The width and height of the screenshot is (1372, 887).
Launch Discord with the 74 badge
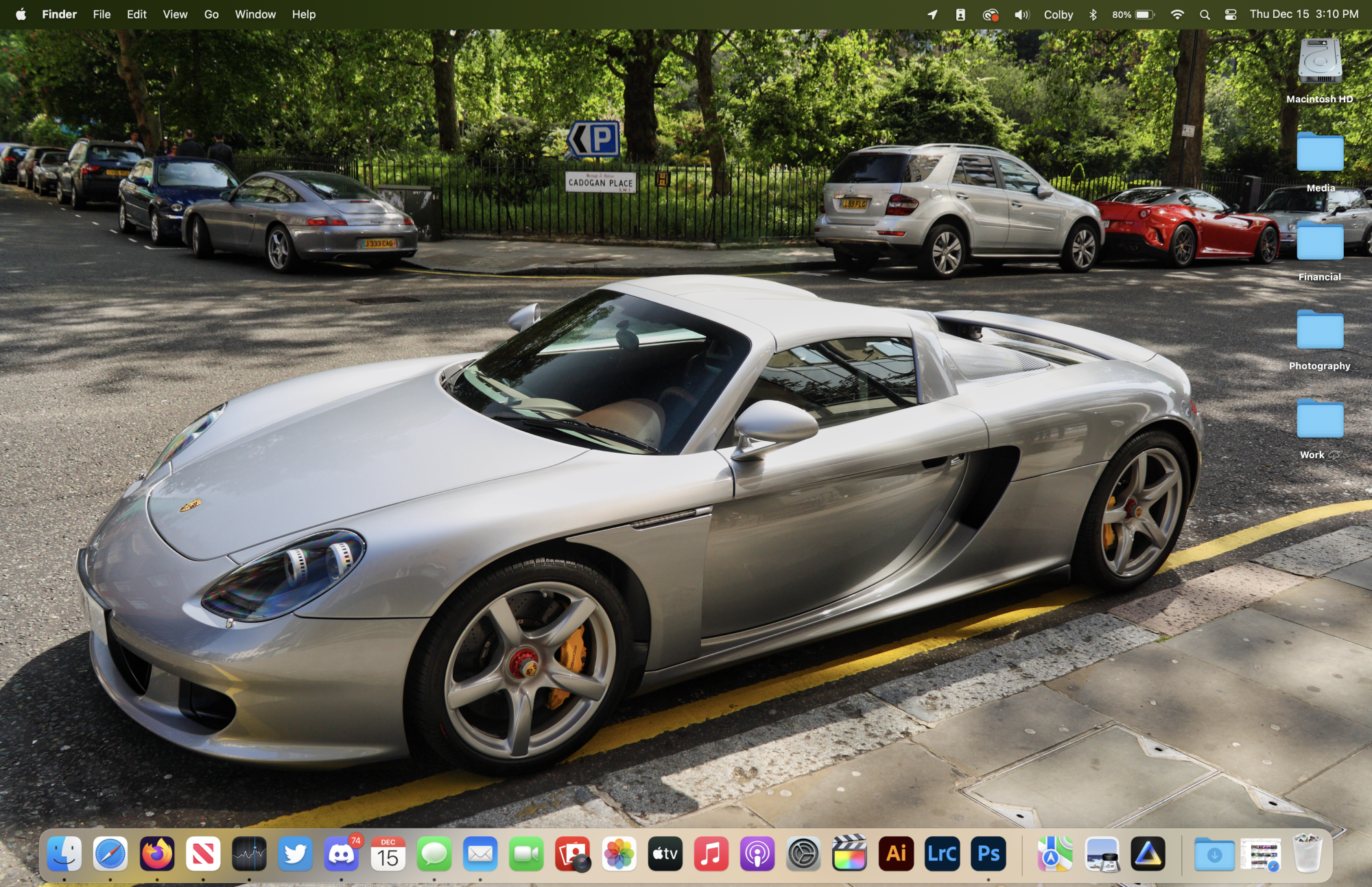pos(341,854)
